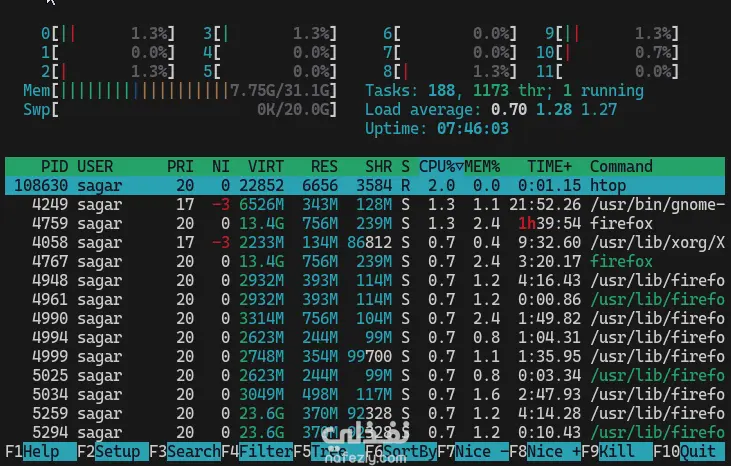Activate F3 Search in the bottom bar

(x=185, y=452)
